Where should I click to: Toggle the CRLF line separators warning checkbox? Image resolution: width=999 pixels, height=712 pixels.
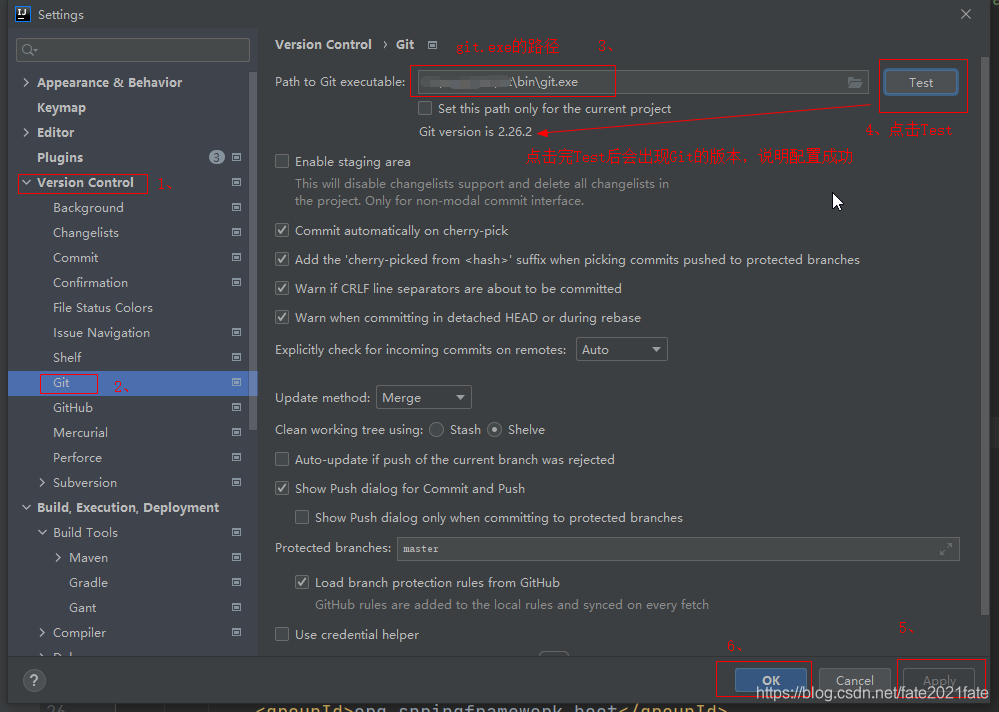pos(282,288)
